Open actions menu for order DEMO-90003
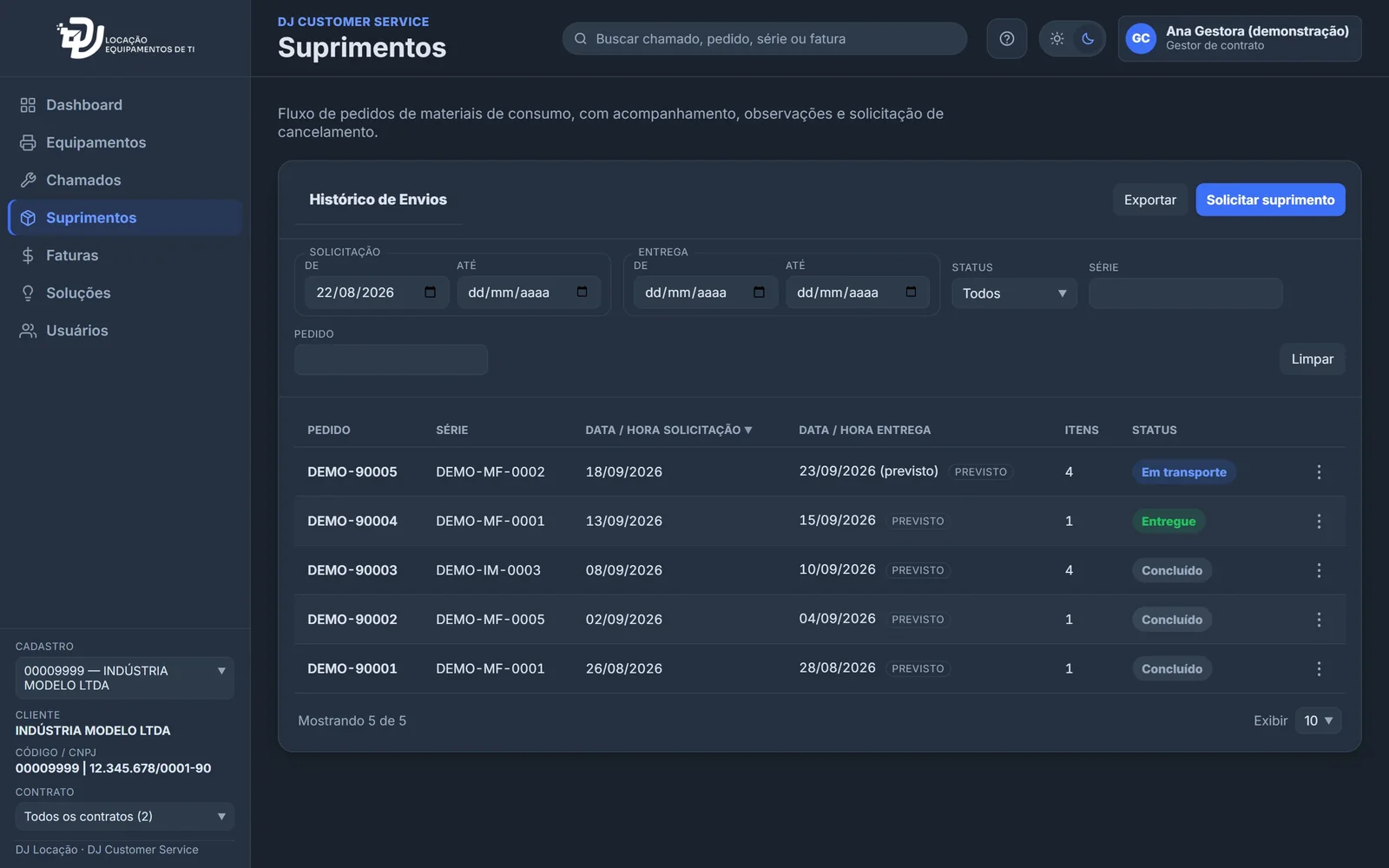Viewport: 1389px width, 868px height. point(1319,570)
